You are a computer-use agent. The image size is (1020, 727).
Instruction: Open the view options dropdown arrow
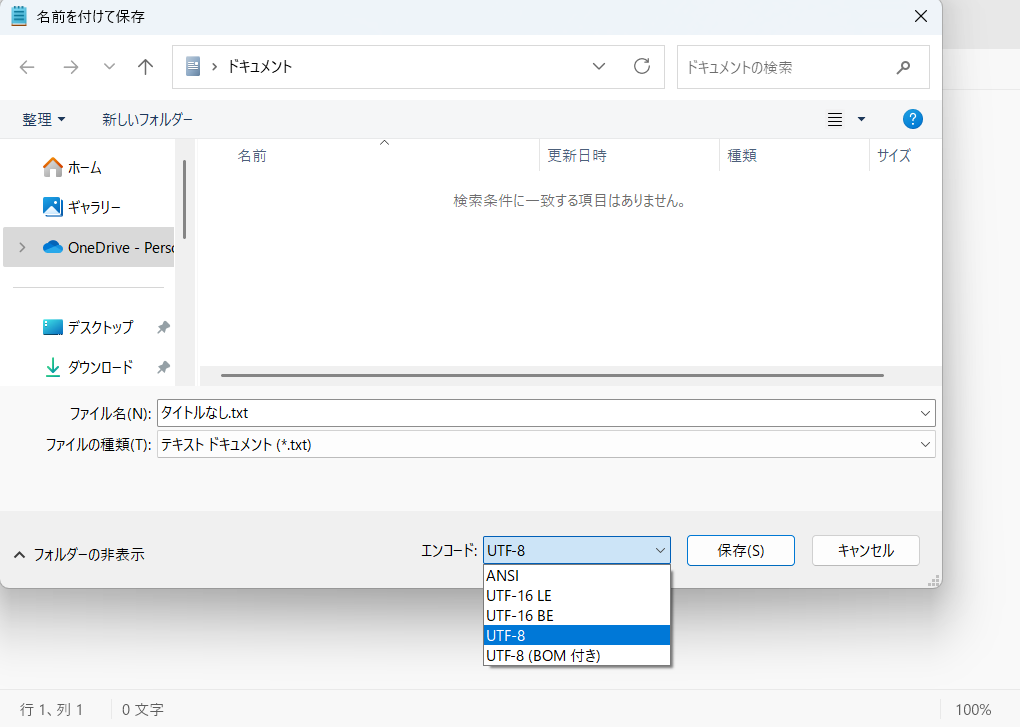pyautogui.click(x=861, y=119)
